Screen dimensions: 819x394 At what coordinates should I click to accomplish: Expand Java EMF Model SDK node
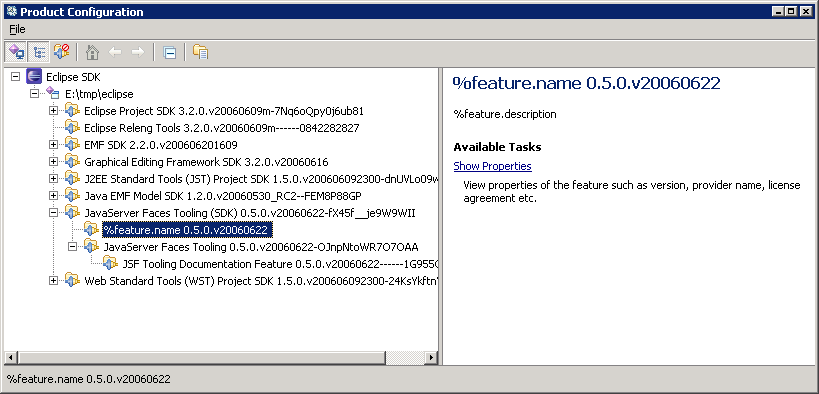pyautogui.click(x=53, y=195)
